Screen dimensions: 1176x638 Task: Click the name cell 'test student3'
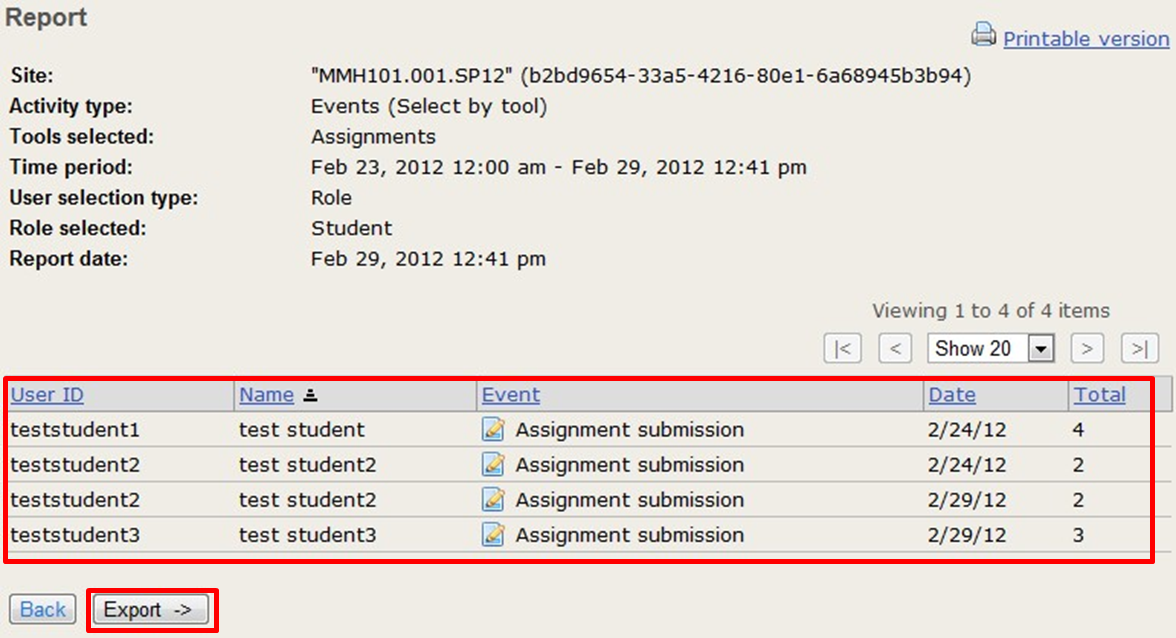pos(308,535)
